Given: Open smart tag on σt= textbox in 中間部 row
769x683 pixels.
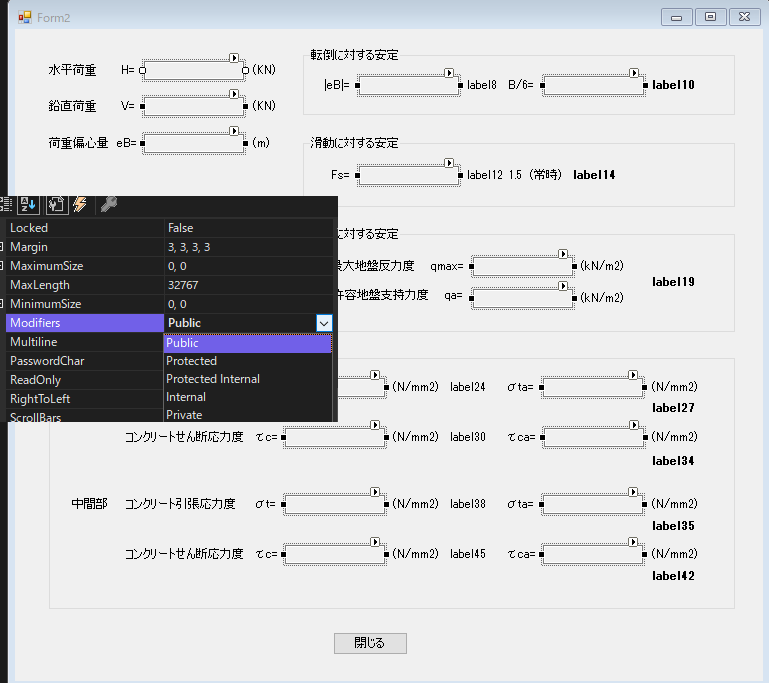Looking at the screenshot, I should pyautogui.click(x=375, y=491).
